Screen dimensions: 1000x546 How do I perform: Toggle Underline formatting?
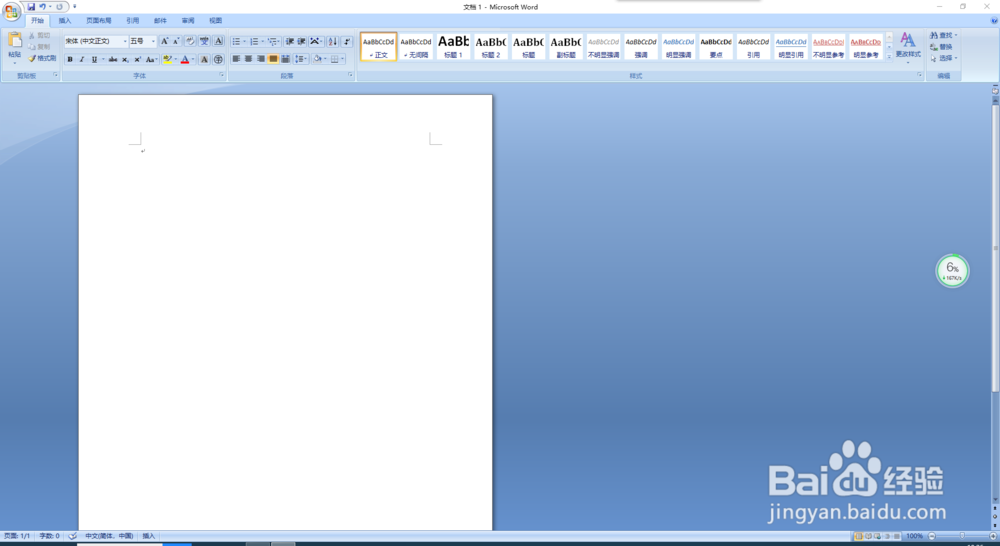point(94,59)
